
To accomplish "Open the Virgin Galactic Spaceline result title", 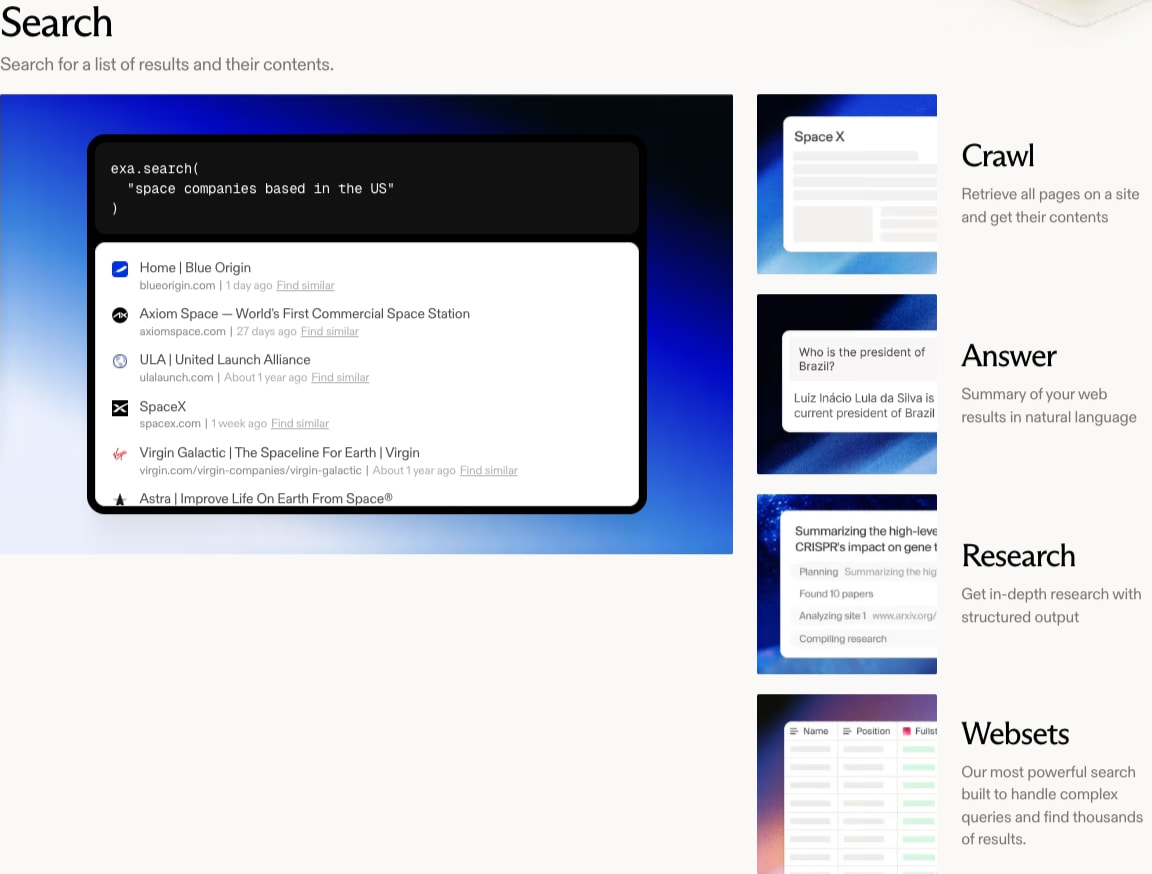I will coord(279,452).
